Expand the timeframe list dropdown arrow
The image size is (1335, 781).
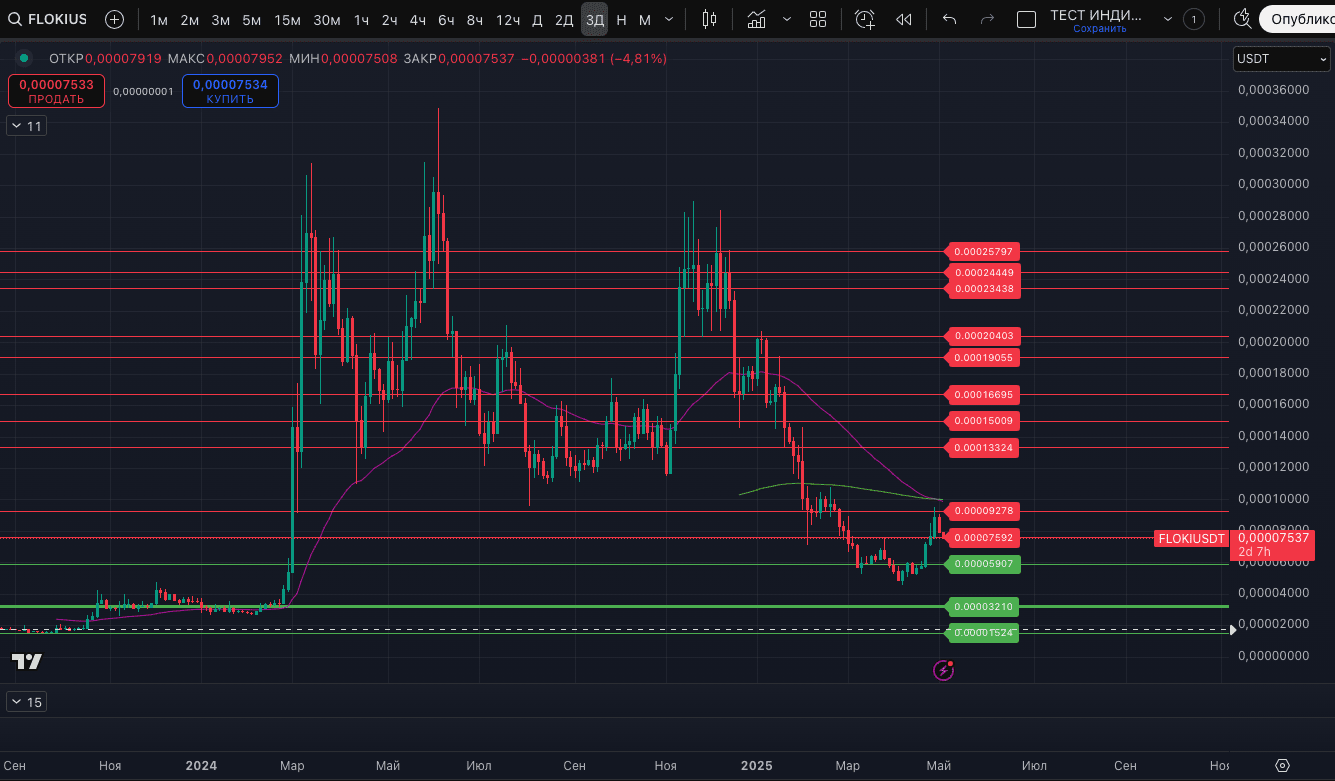point(668,19)
